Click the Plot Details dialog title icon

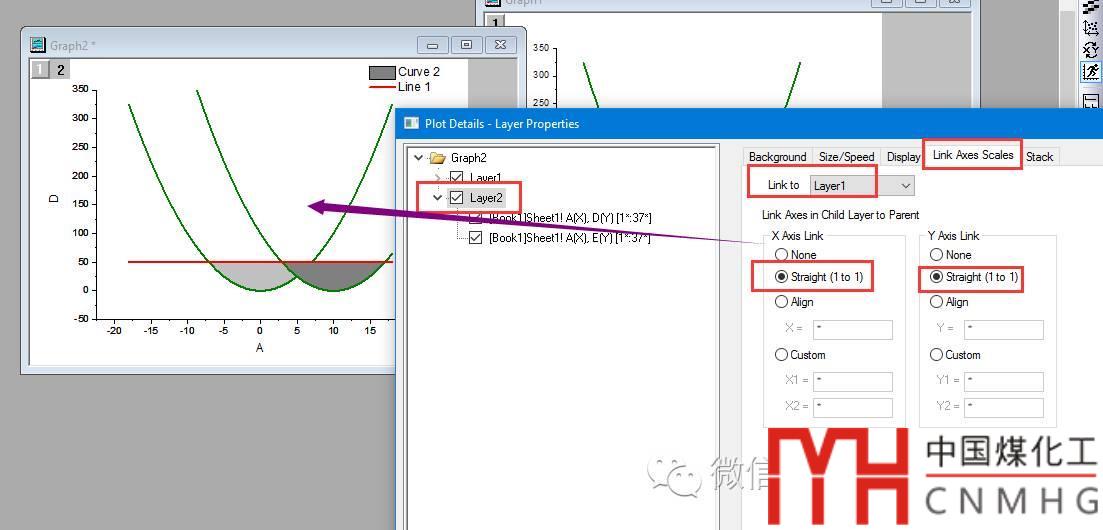click(412, 124)
